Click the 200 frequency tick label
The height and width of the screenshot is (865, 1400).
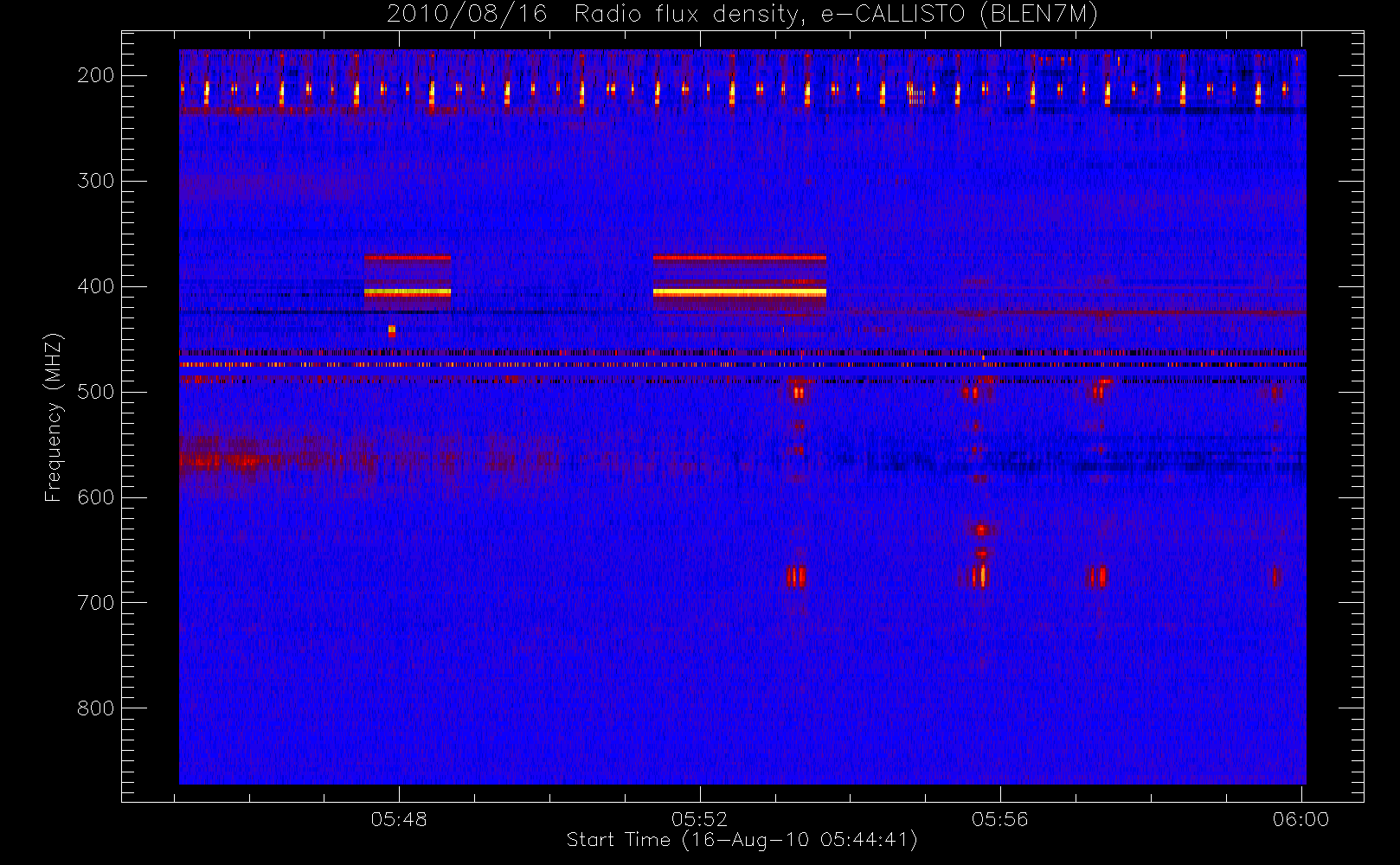tap(95, 75)
